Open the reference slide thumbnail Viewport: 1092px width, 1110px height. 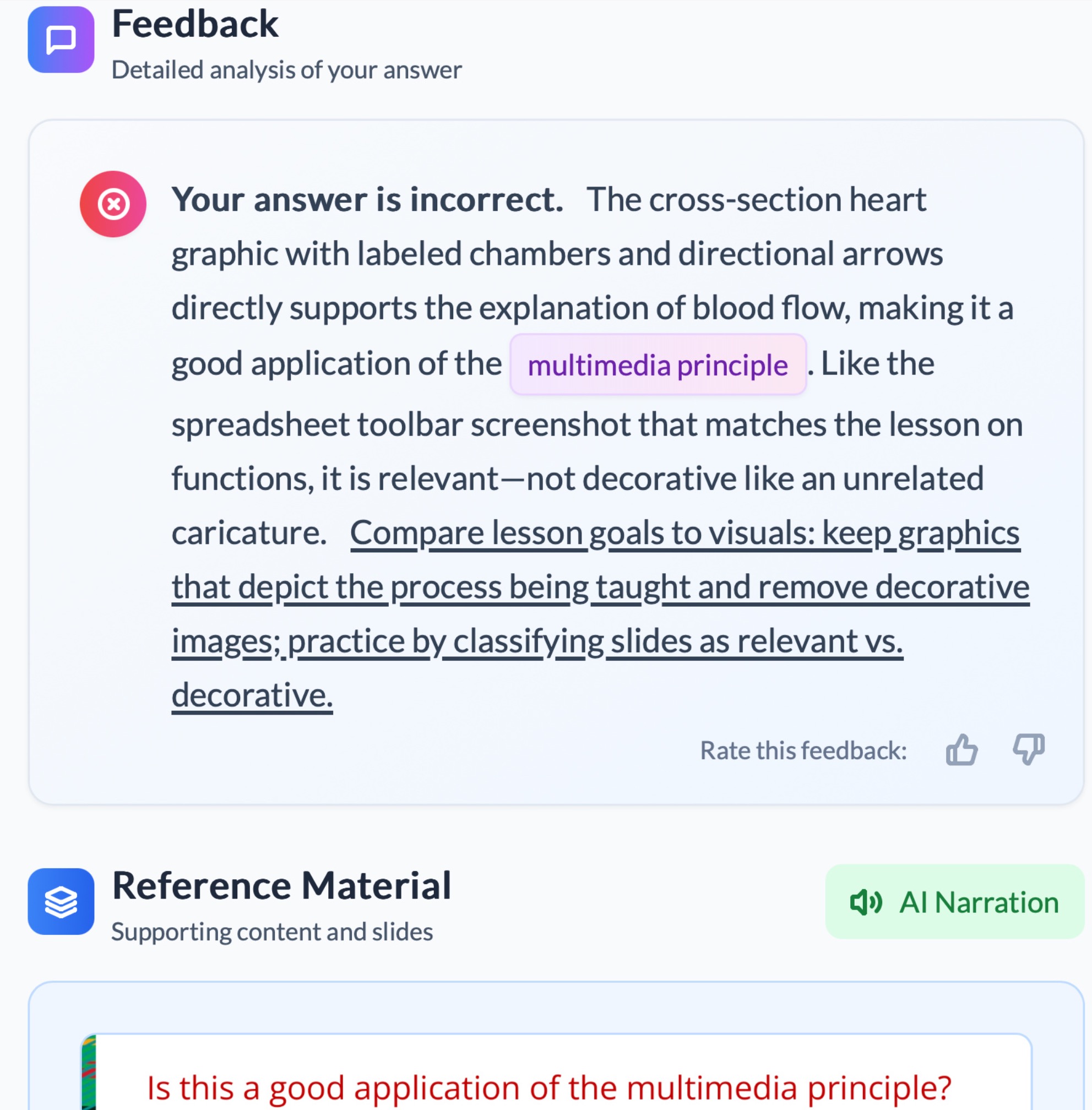click(555, 1071)
